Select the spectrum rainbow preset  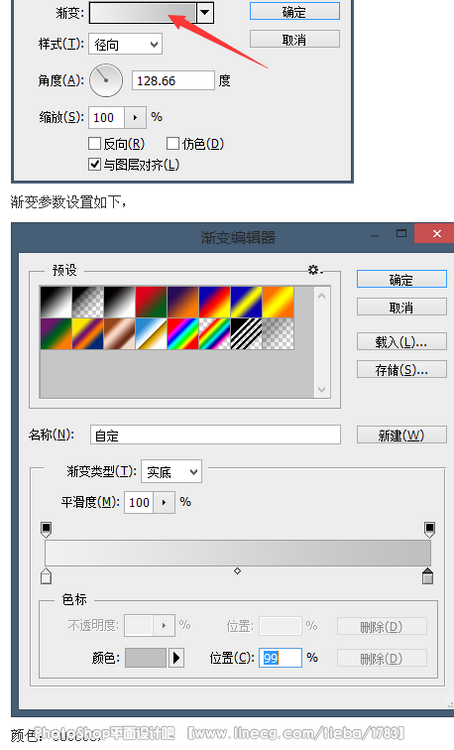tap(183, 333)
